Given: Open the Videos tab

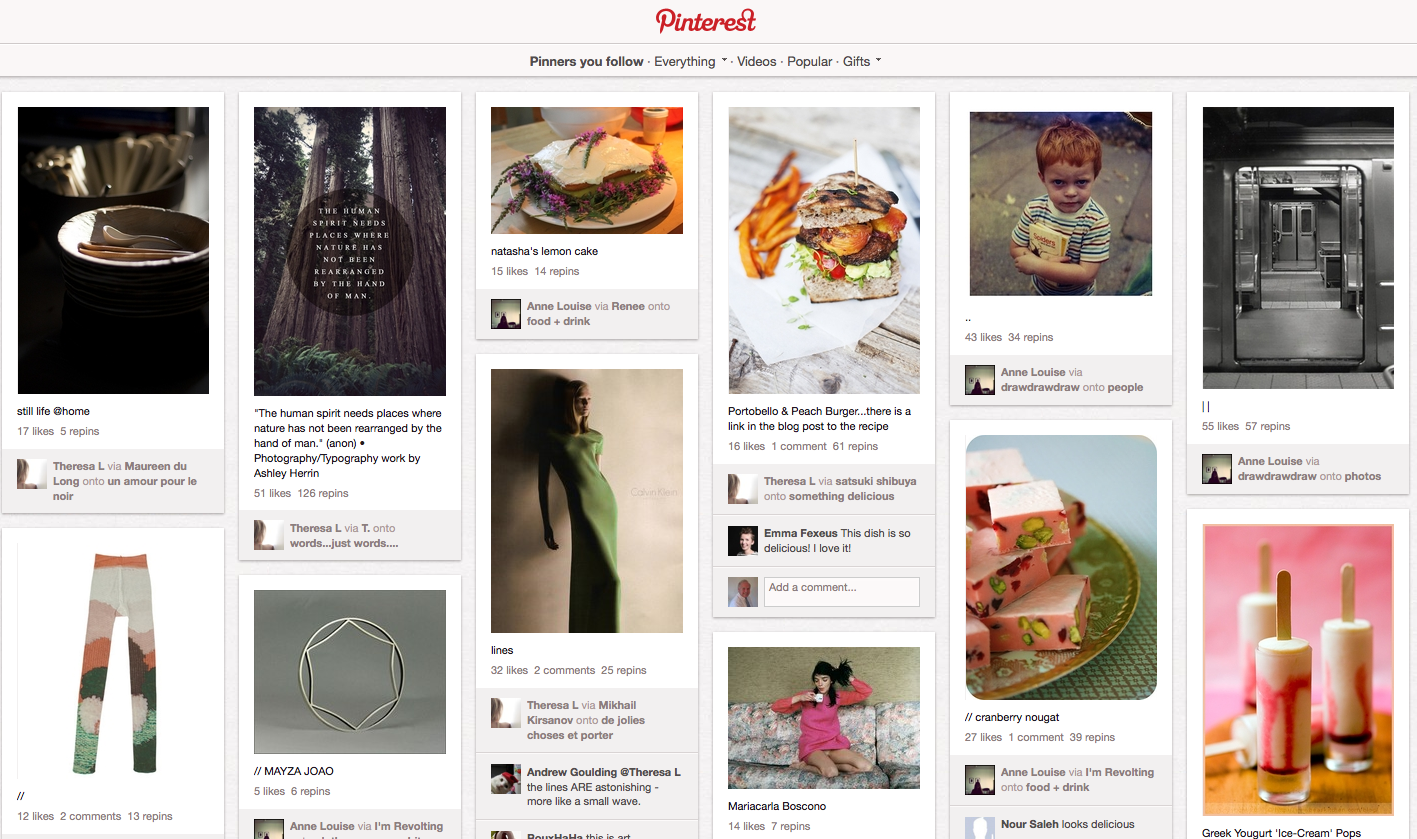Looking at the screenshot, I should click(757, 61).
